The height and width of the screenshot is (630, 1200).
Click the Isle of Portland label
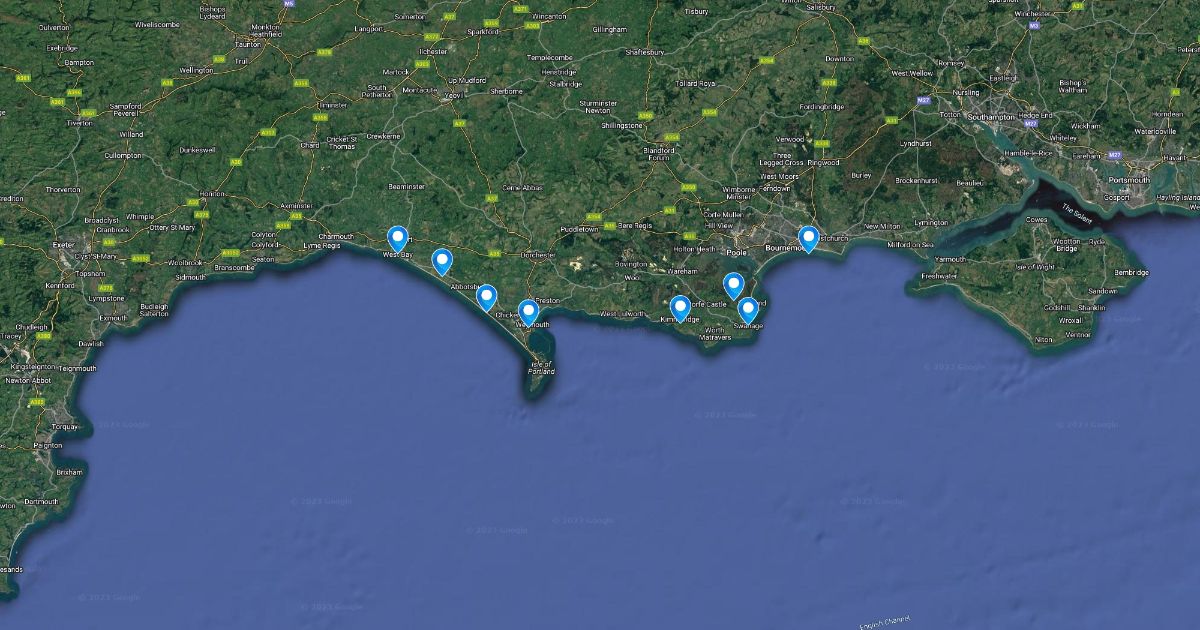coord(541,367)
